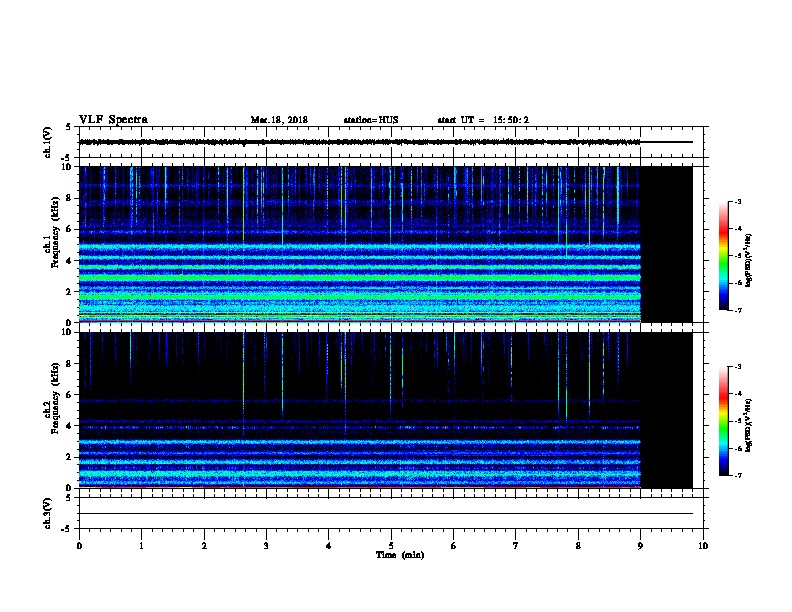The image size is (792, 612).
Task: Click the "ch.2 Frequency (kHz)" axis label
Action: point(51,398)
